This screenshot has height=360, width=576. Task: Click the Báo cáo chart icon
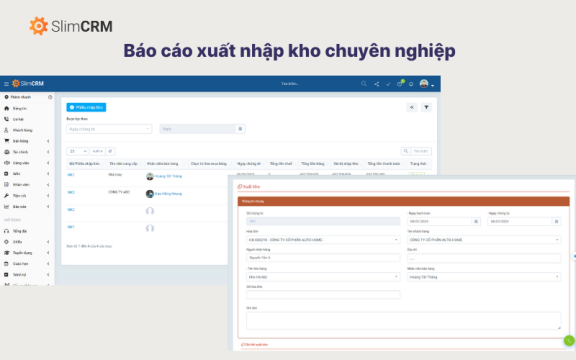pyautogui.click(x=6, y=206)
